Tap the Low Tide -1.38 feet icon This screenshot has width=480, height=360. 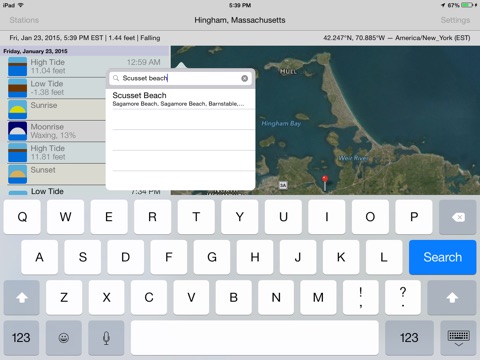(17, 88)
